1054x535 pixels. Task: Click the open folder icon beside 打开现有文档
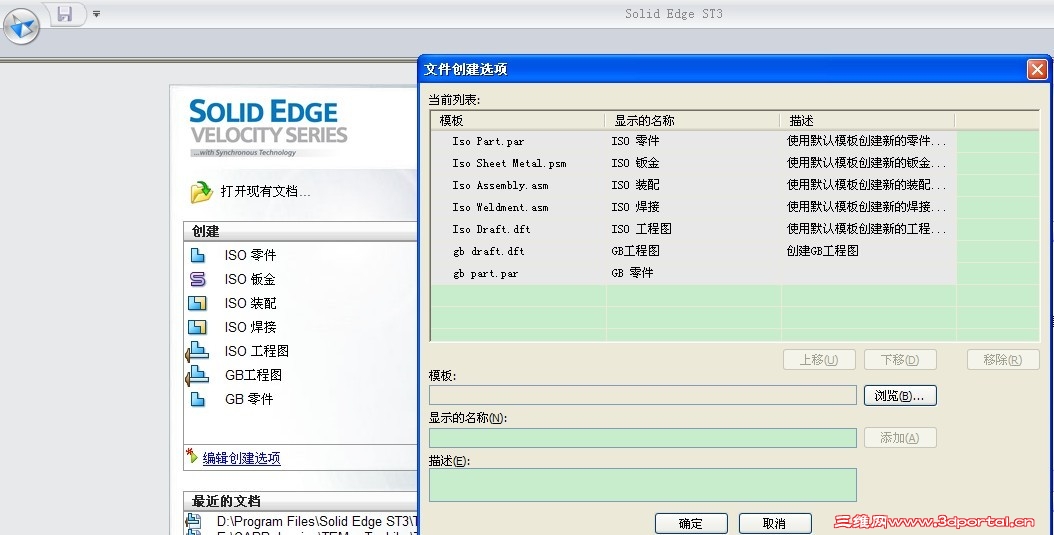tap(201, 192)
